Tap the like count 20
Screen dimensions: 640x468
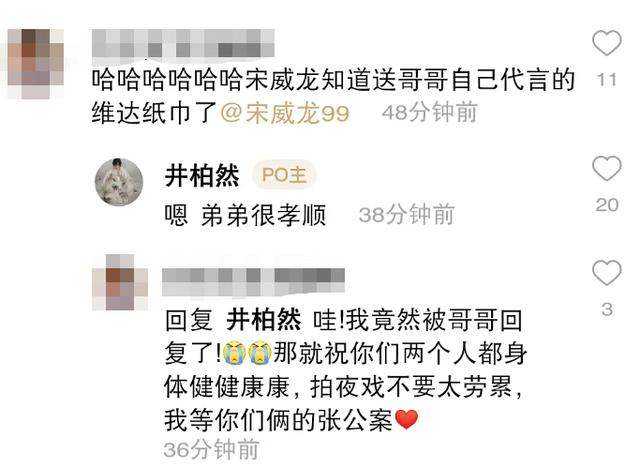tap(607, 205)
